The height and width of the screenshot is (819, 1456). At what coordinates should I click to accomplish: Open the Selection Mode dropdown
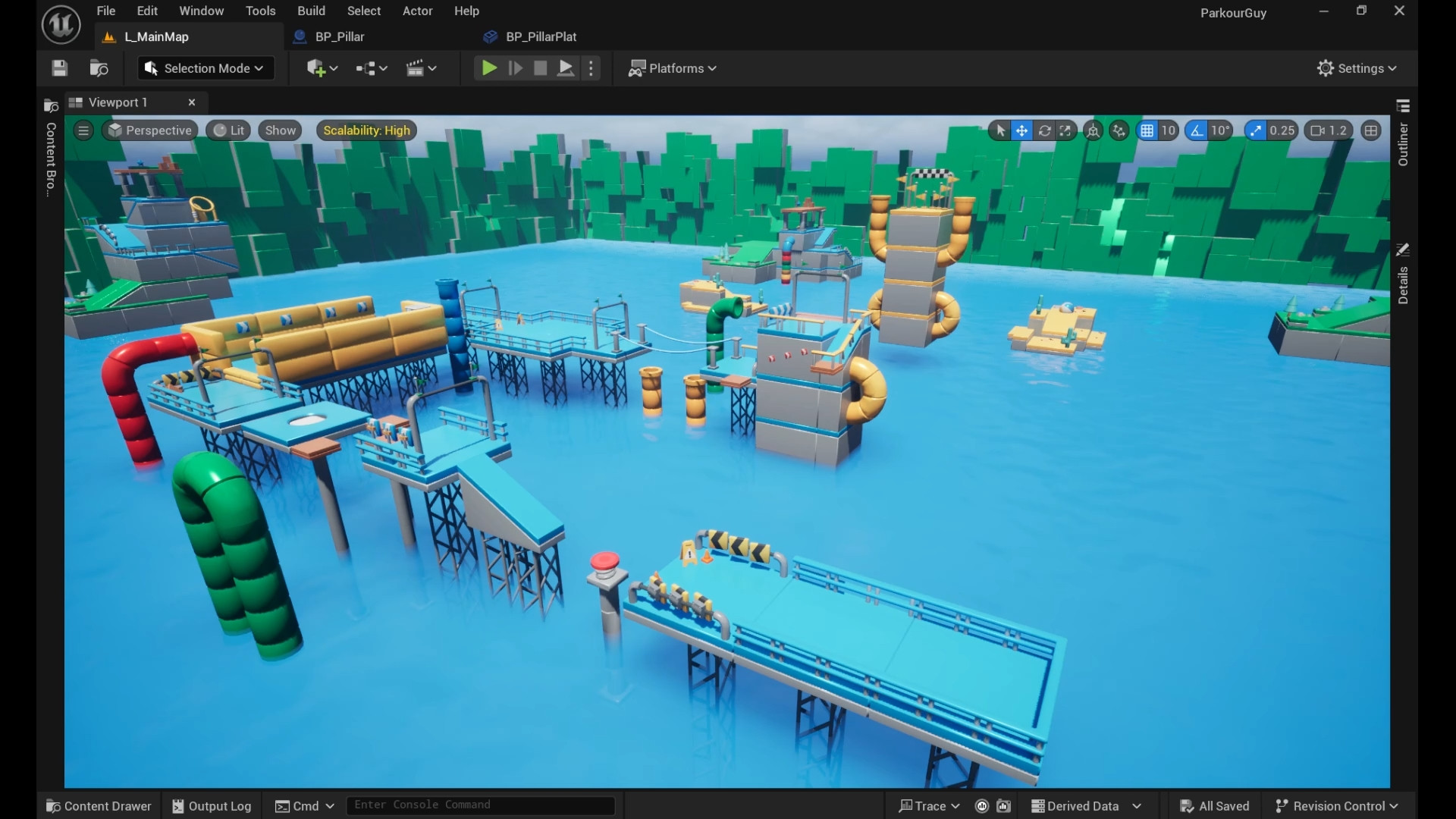[x=206, y=68]
